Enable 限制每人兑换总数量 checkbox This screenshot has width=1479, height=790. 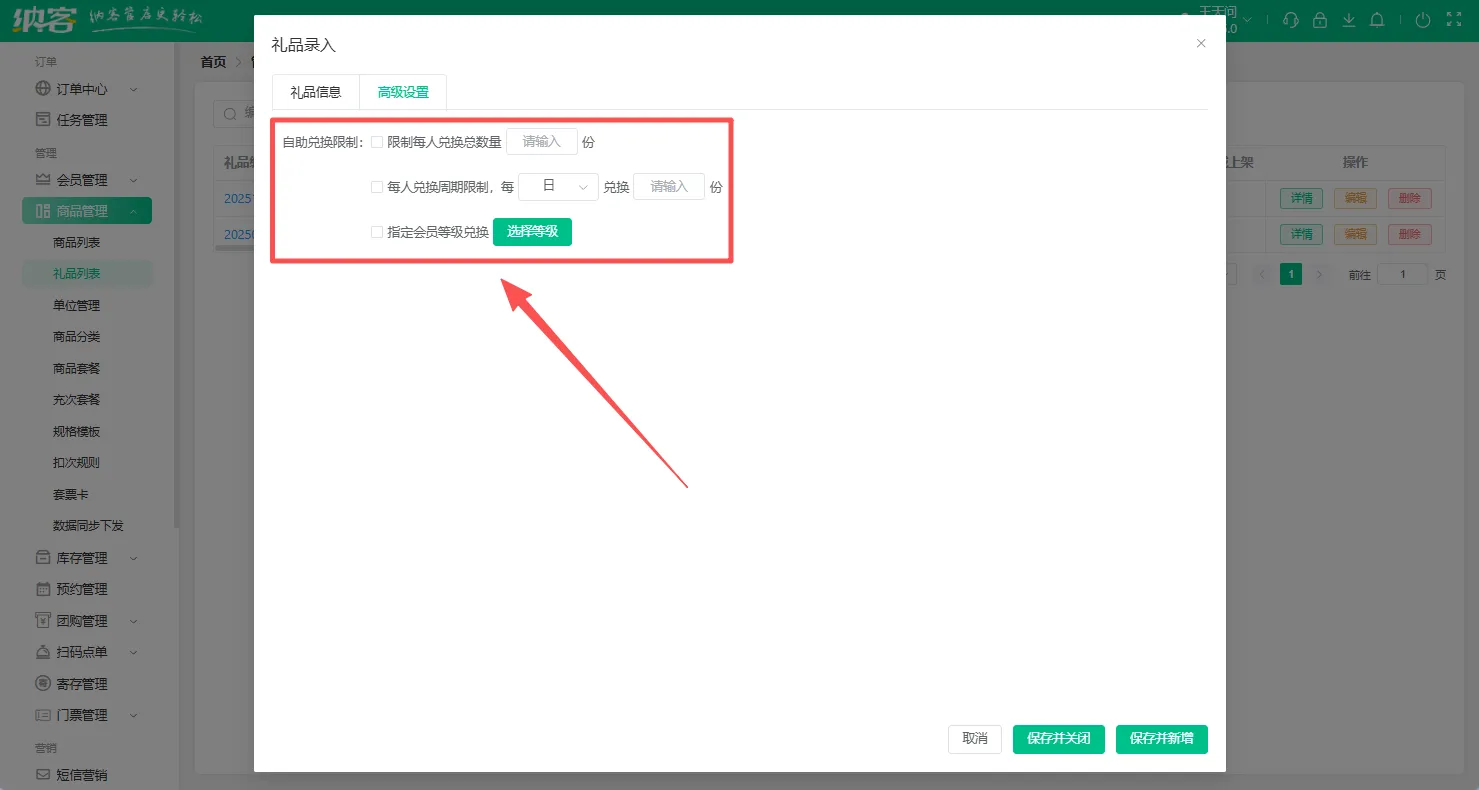[377, 142]
